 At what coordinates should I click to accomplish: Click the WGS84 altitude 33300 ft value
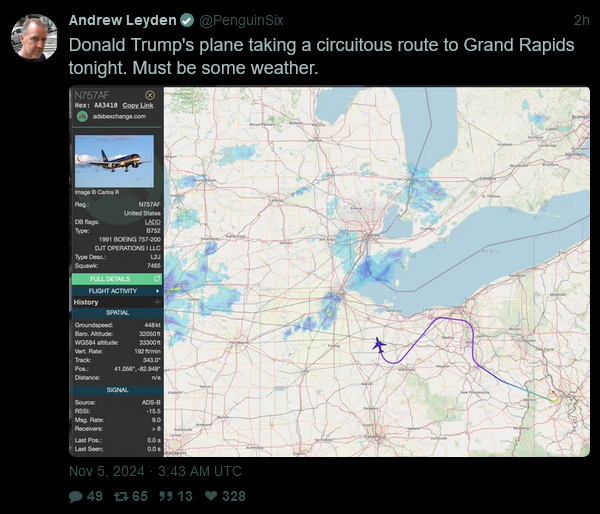click(x=150, y=342)
